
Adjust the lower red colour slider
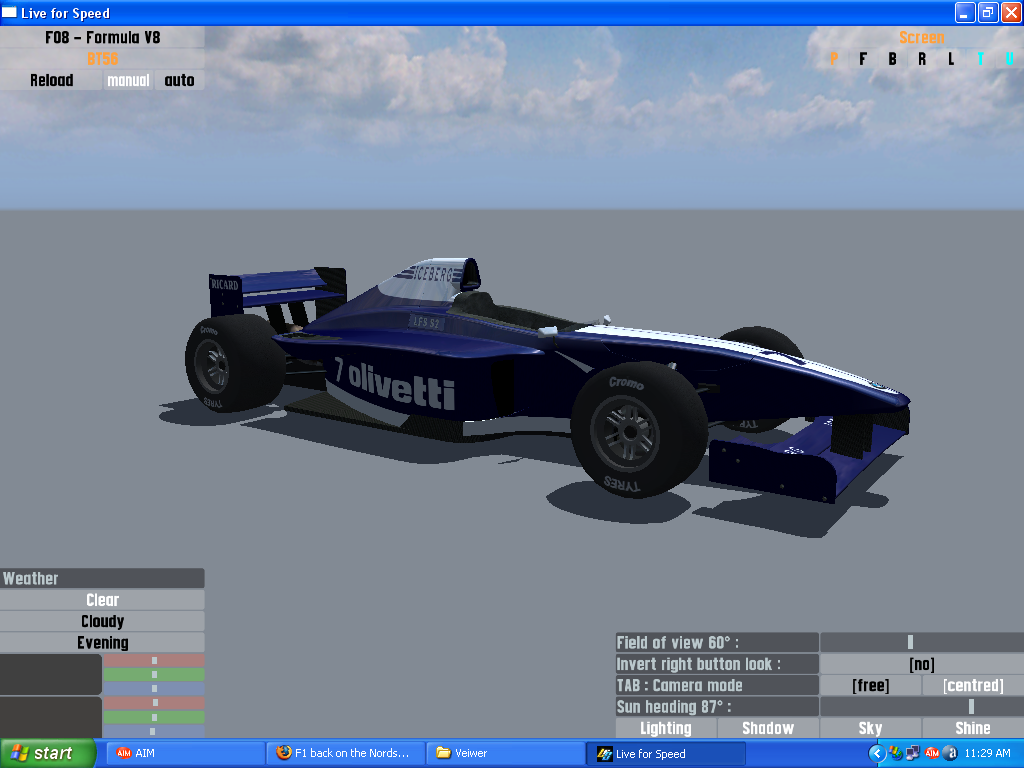pos(154,703)
